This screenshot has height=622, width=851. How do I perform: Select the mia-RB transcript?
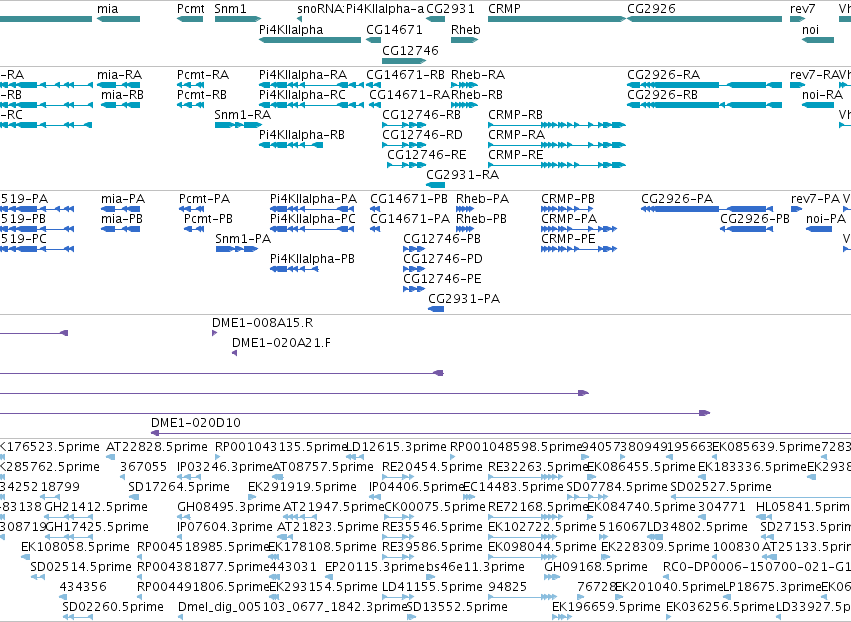[120, 105]
